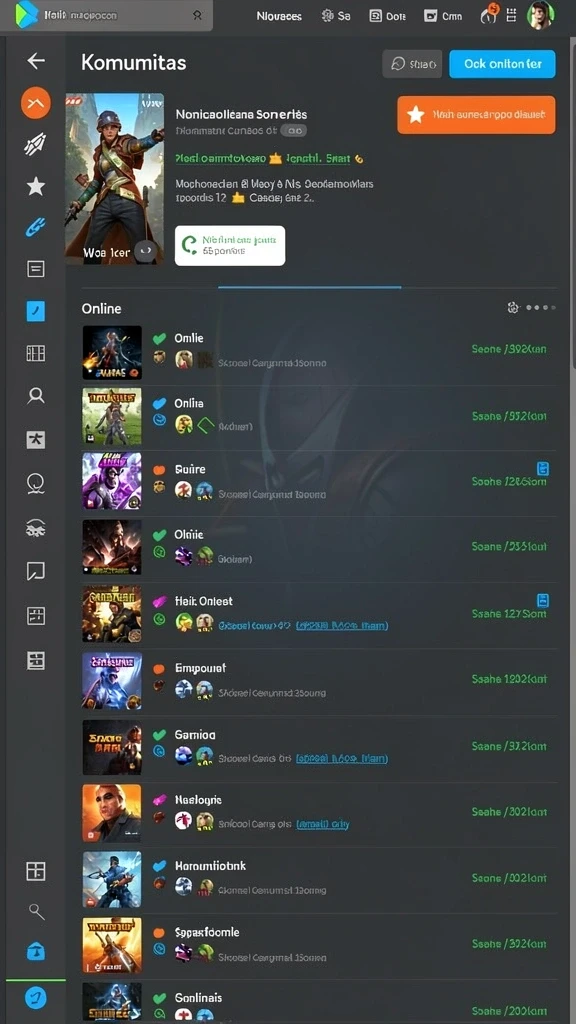This screenshot has width=576, height=1024.
Task: Open the Empouret row game thumbnail
Action: point(112,680)
